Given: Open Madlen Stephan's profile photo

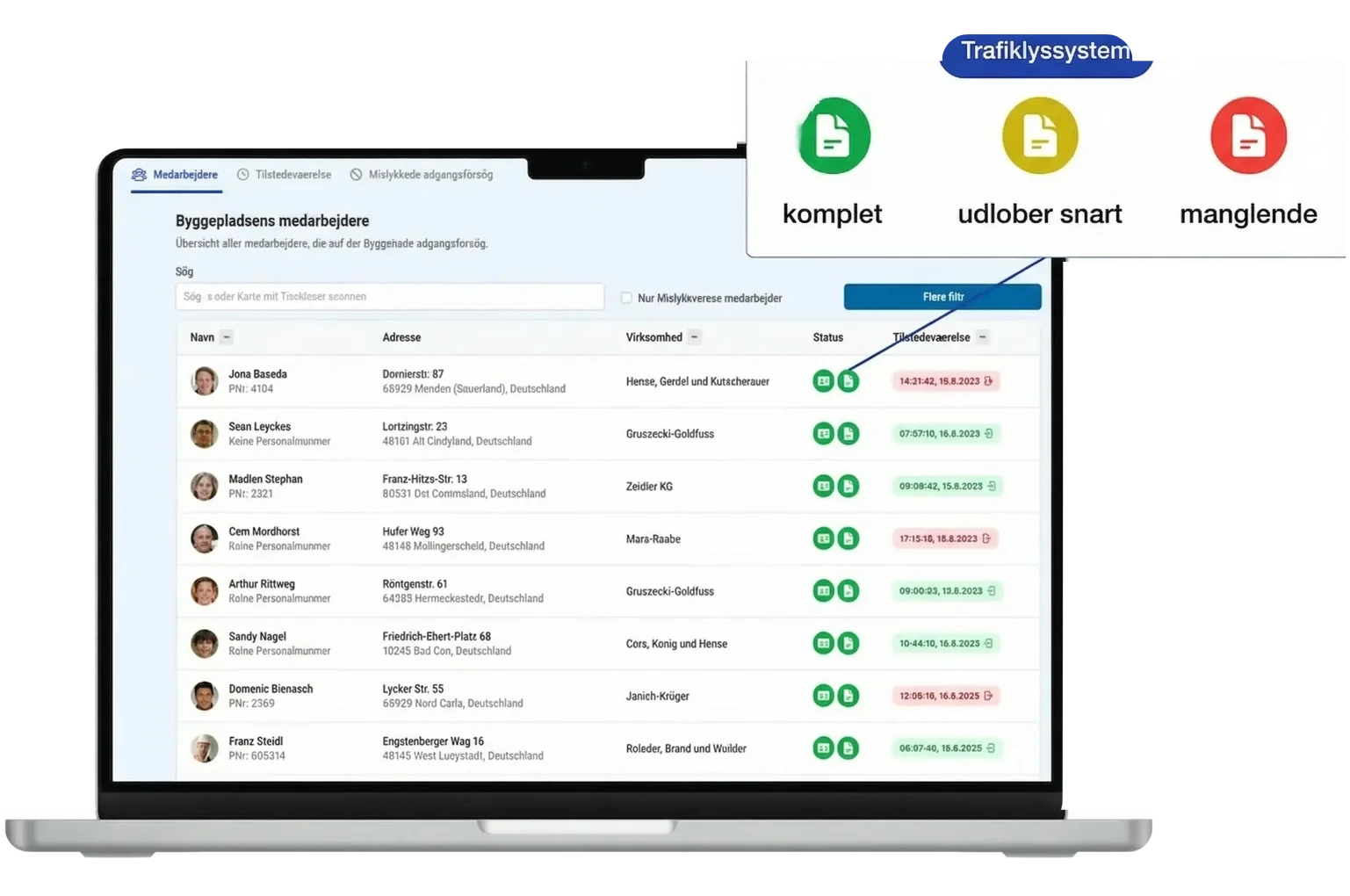Looking at the screenshot, I should 205,486.
